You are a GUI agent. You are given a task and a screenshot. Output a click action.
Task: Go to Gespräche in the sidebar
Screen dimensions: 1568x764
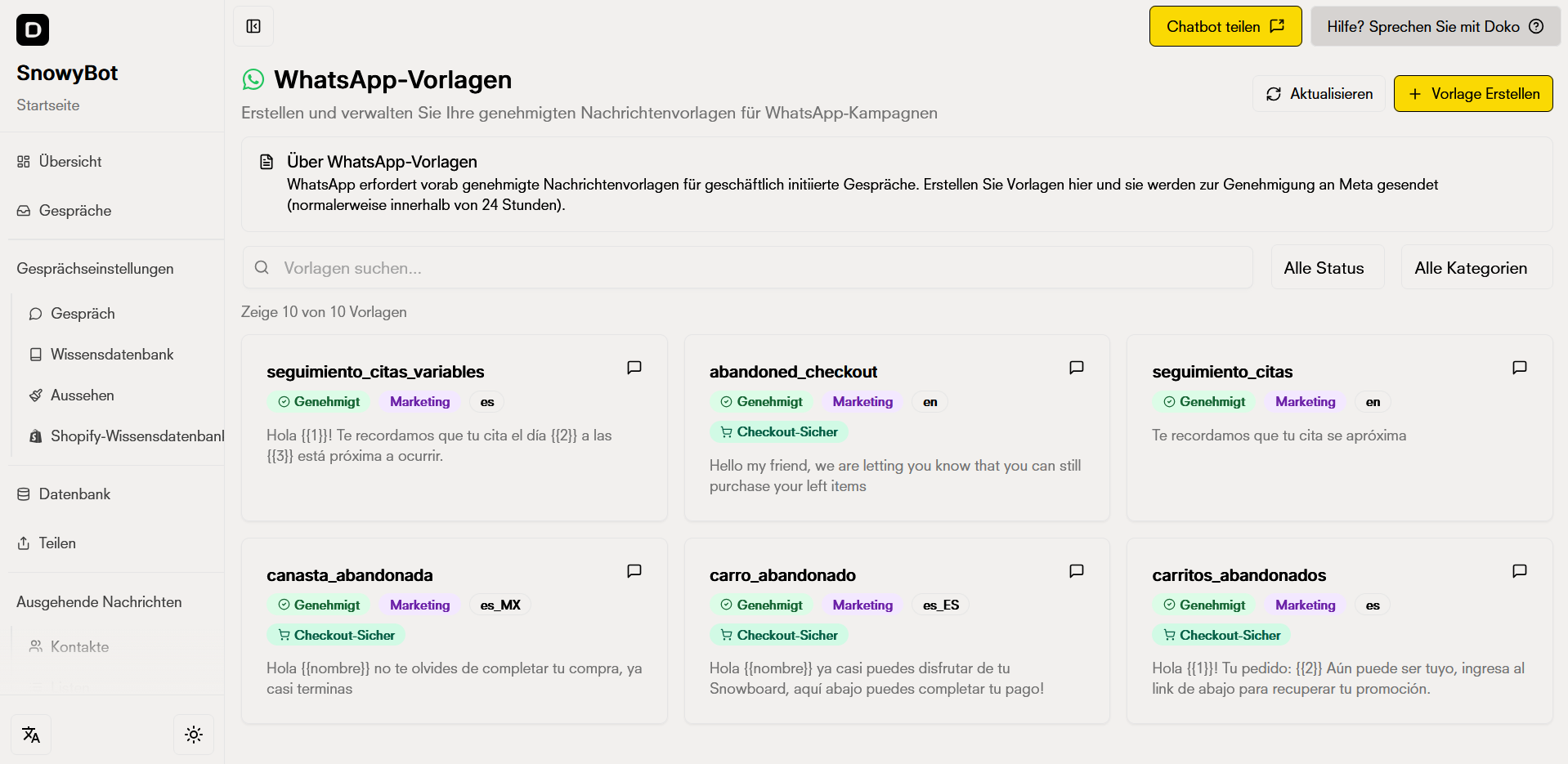tap(75, 211)
